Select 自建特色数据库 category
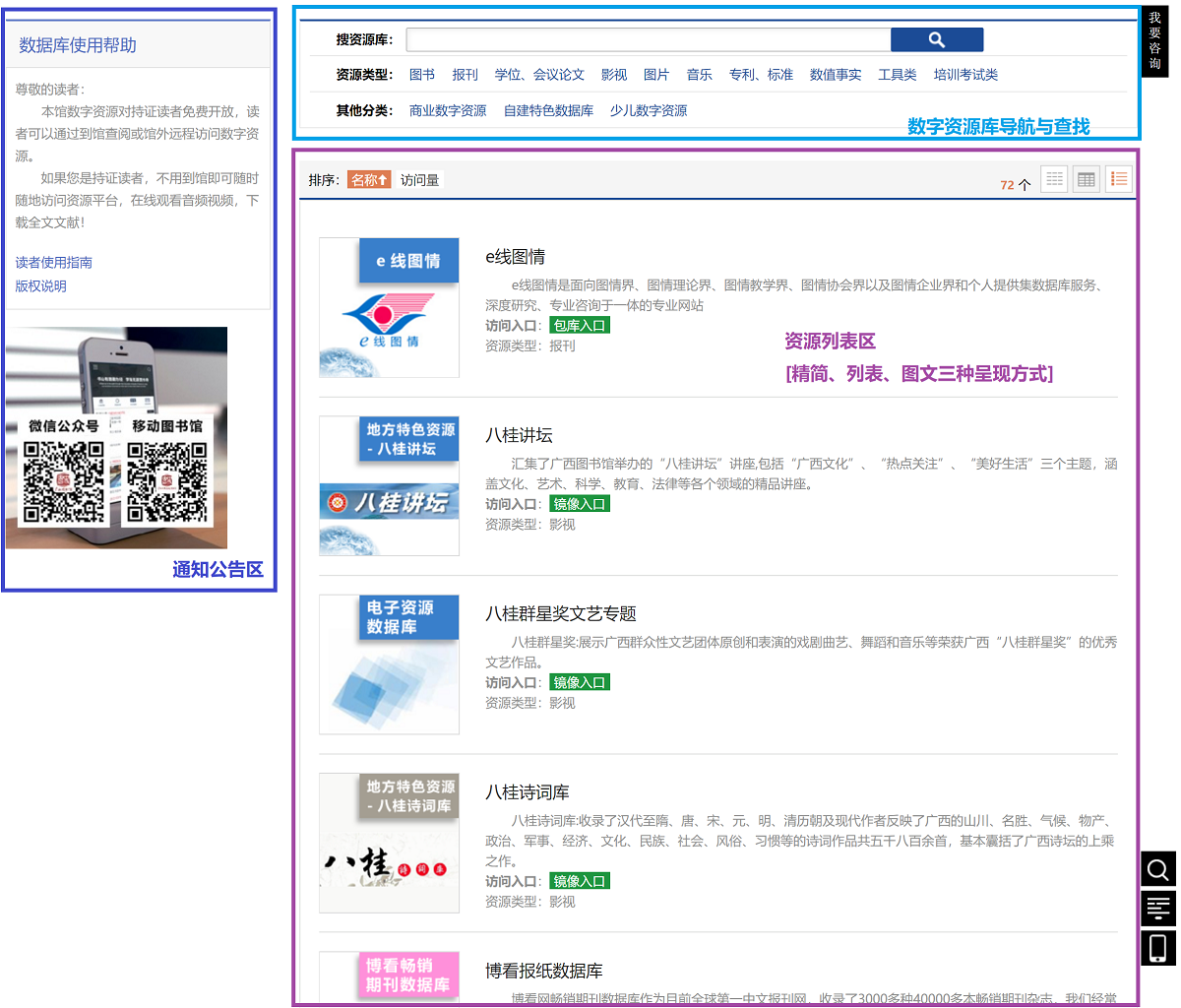 [548, 111]
